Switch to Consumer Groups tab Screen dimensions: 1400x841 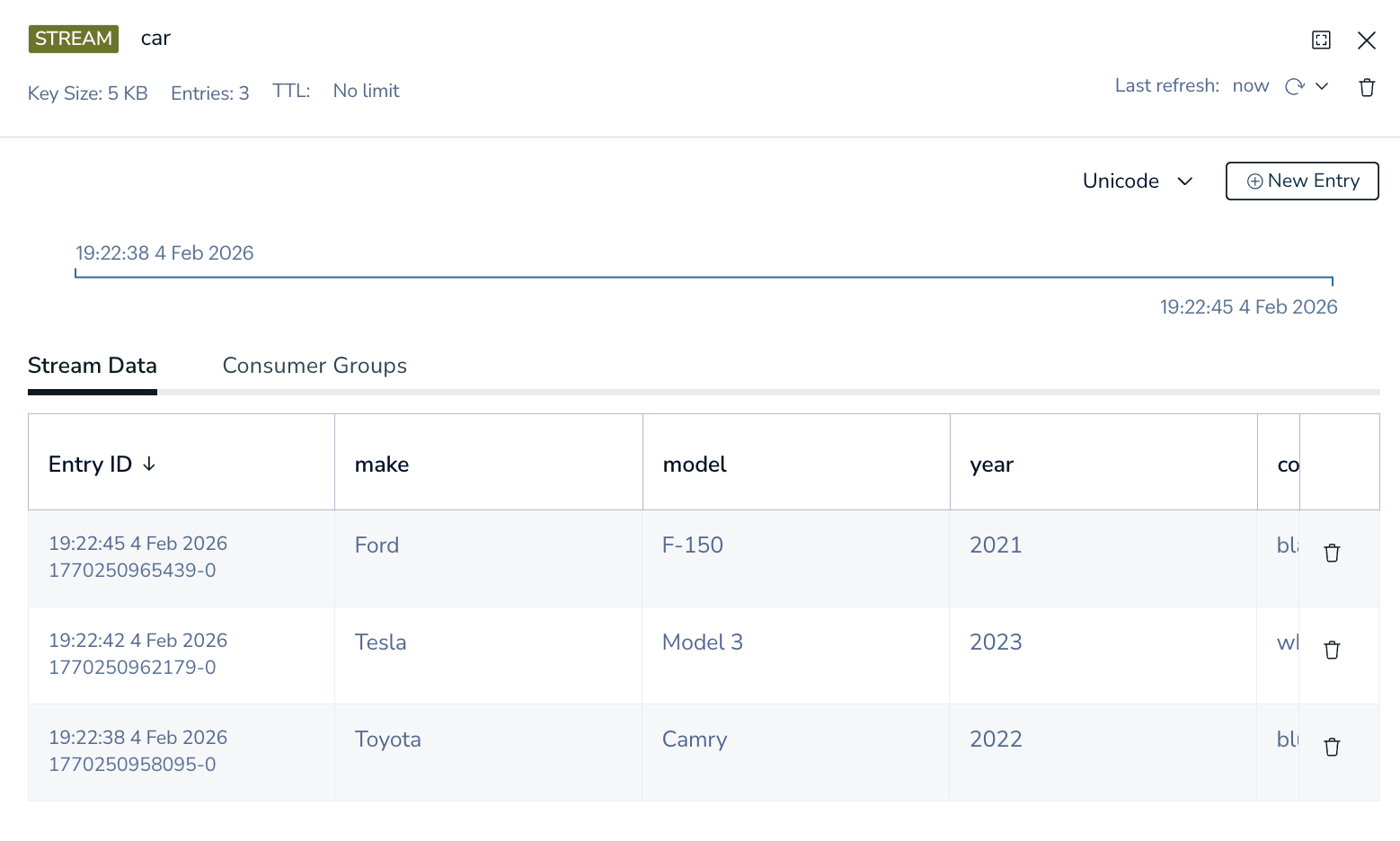(x=315, y=366)
